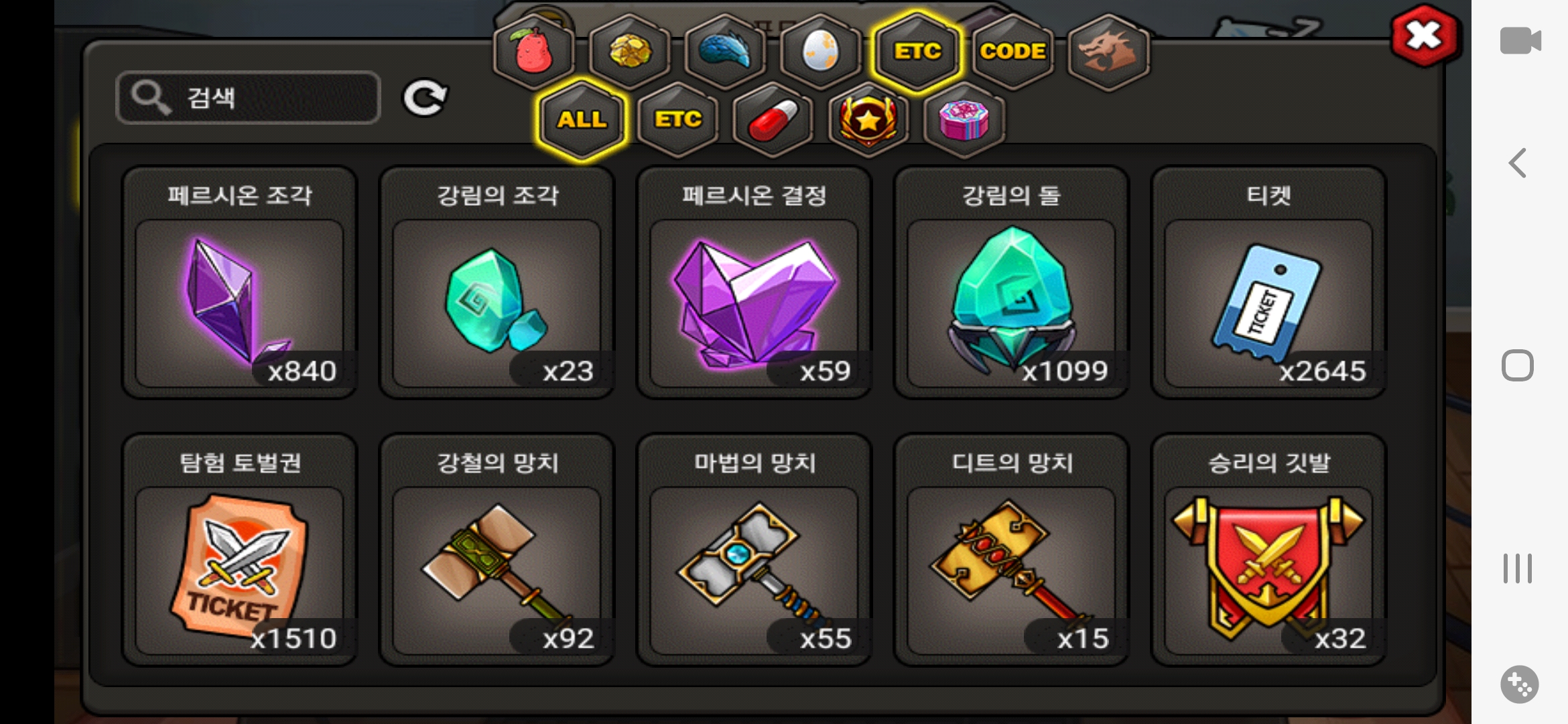The image size is (1568, 724).
Task: Select the 승리의 깃발 red banner item
Action: pos(1268,550)
